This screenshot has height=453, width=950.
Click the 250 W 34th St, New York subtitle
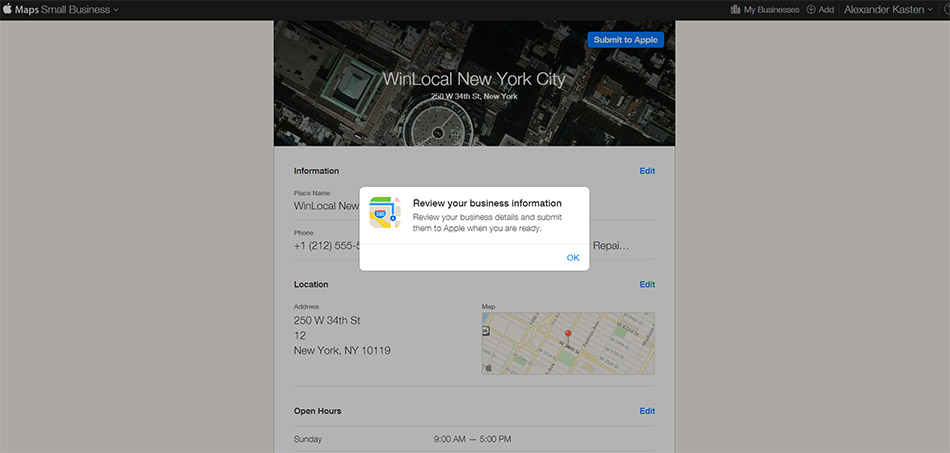pos(474,96)
